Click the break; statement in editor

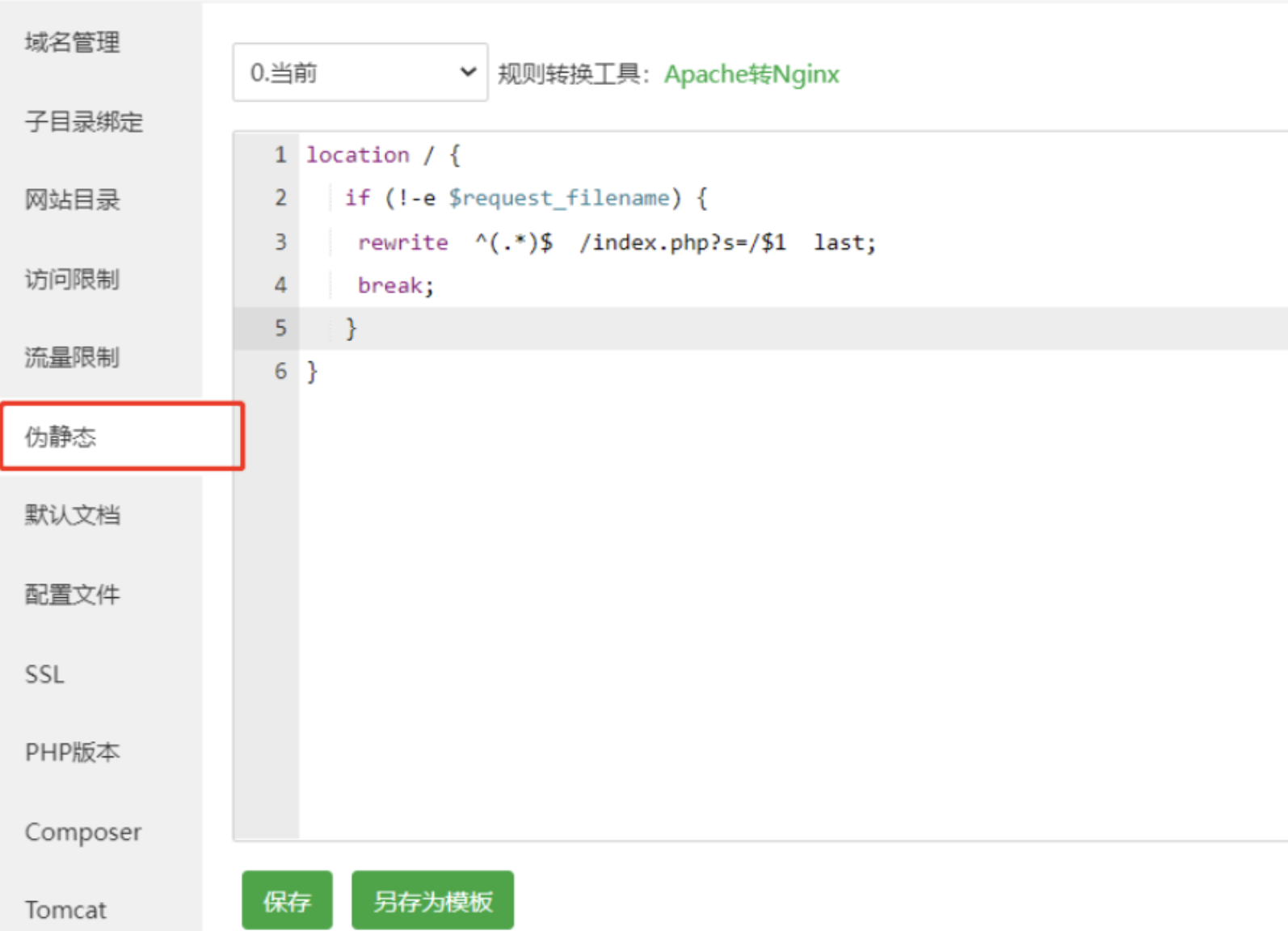(396, 285)
